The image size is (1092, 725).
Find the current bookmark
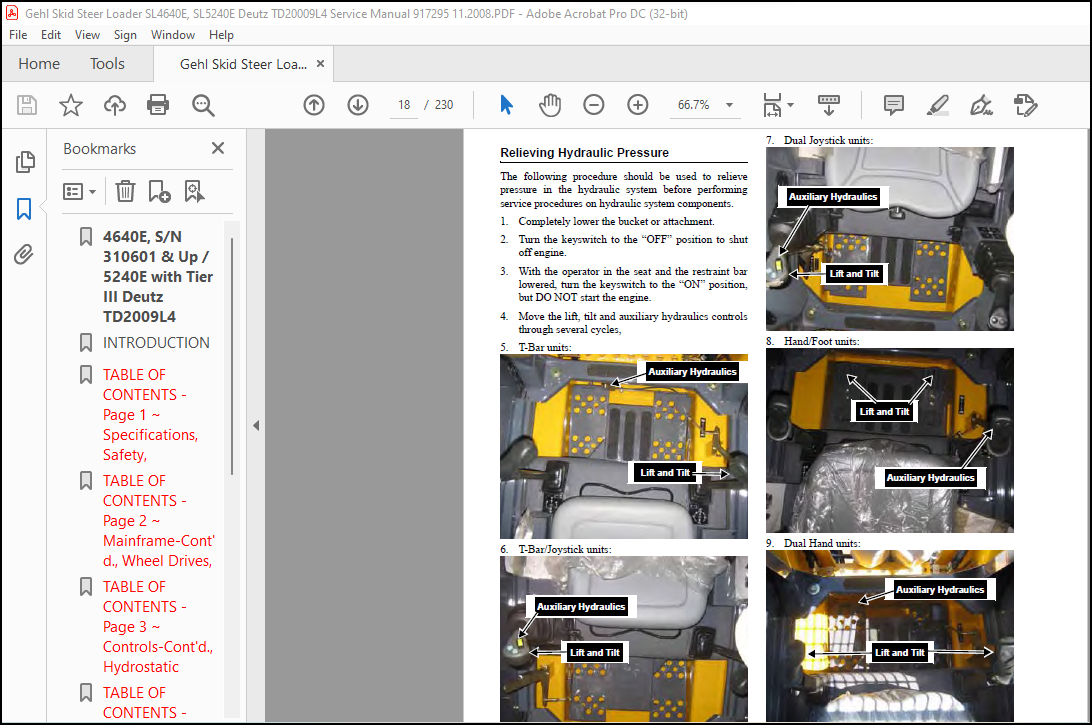(x=194, y=191)
